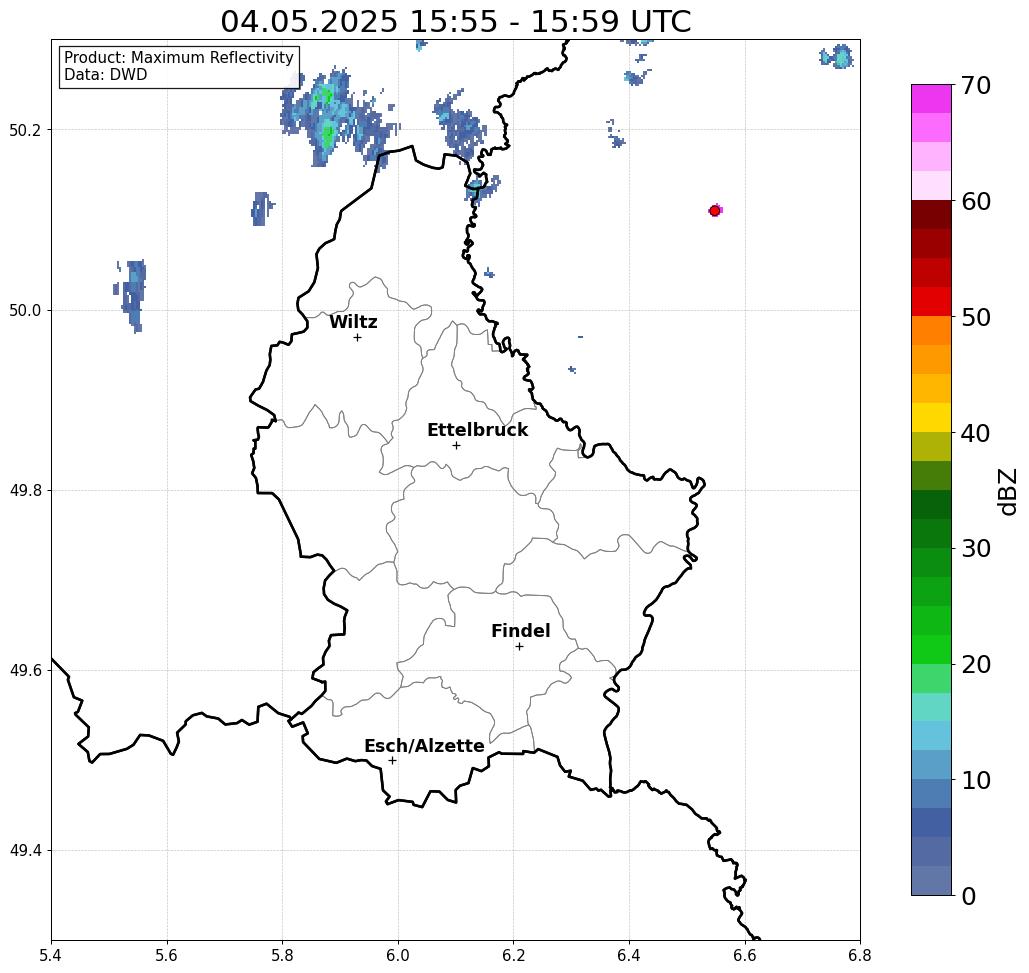Click the longitude 5.4 axis tick label
1029x973 pixels.
(x=51, y=955)
